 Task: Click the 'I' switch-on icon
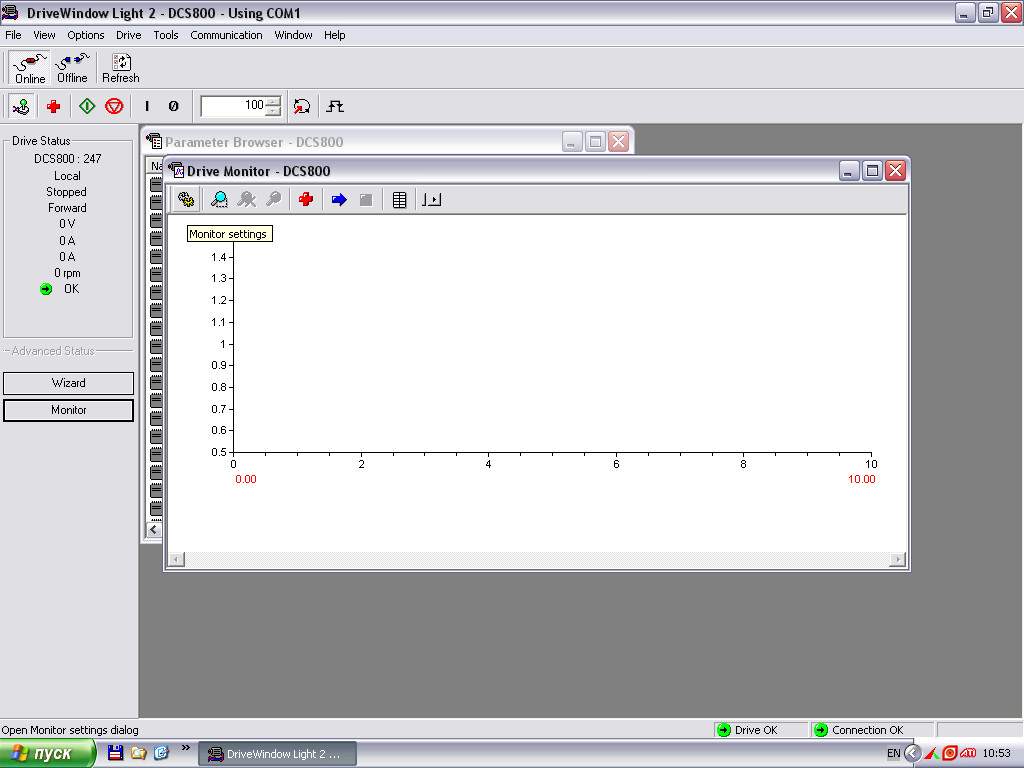tap(147, 106)
